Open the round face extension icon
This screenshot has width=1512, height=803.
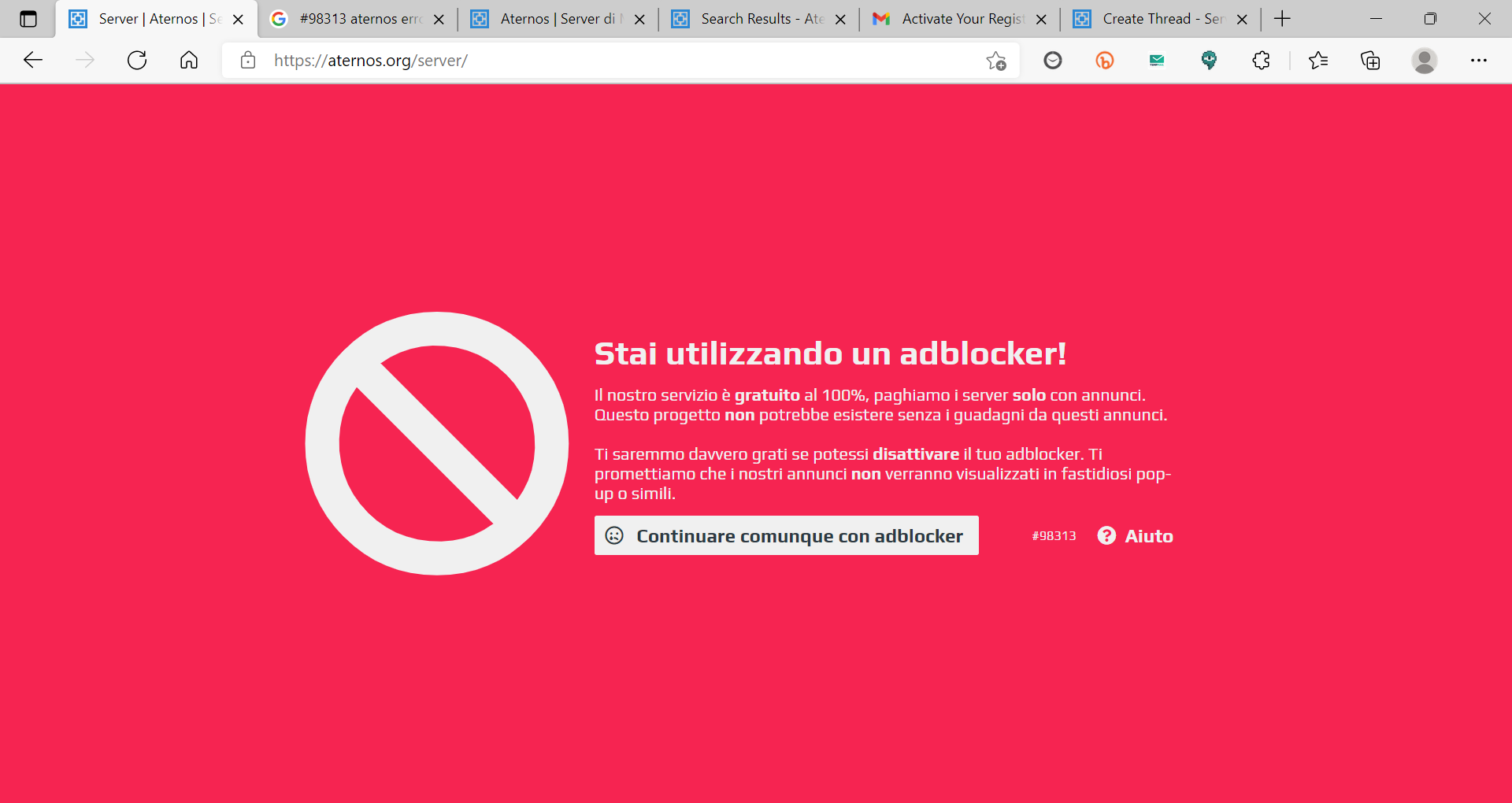click(1053, 60)
